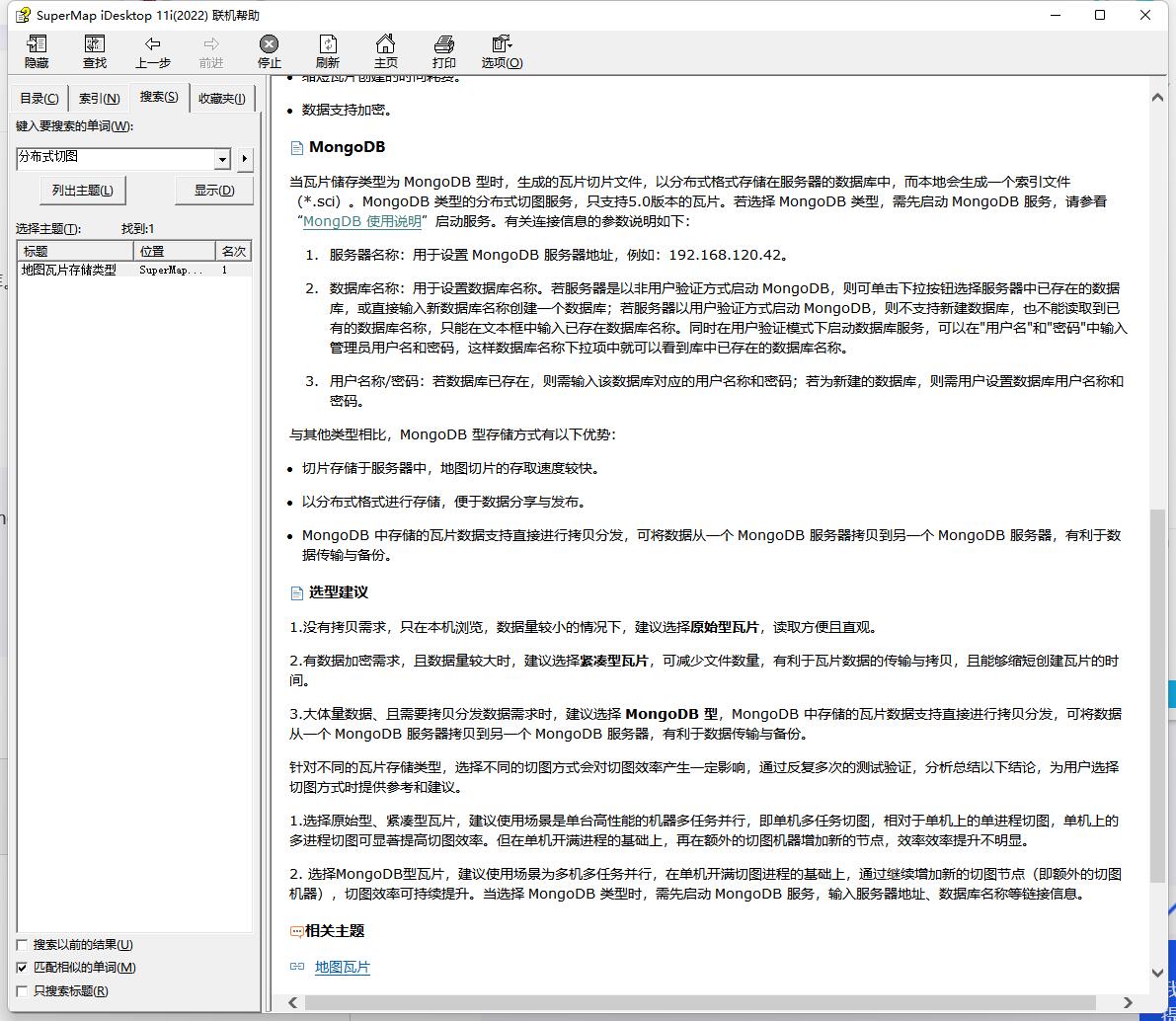
Task: Click the 选型建议 heading text
Action: [339, 592]
